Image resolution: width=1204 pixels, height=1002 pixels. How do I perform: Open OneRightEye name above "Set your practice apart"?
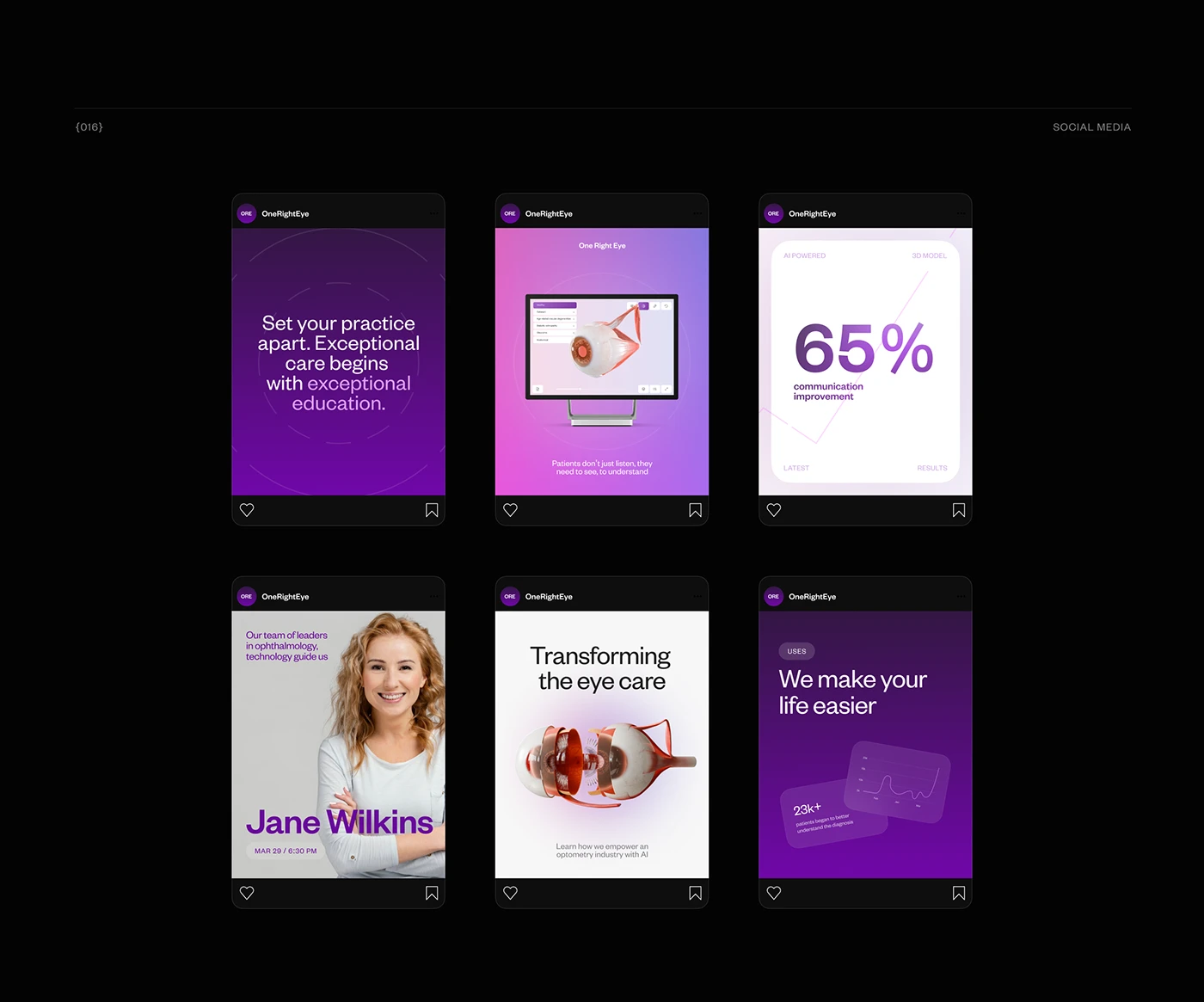285,213
